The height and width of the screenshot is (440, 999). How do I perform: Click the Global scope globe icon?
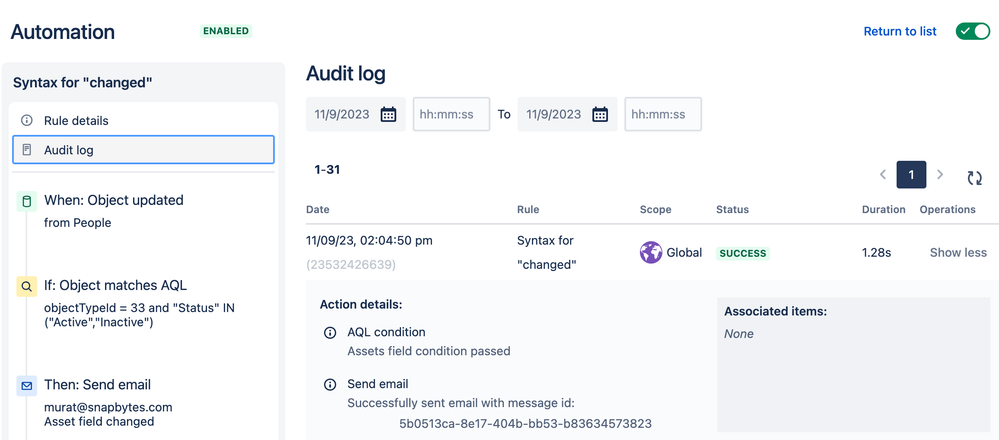click(x=651, y=253)
